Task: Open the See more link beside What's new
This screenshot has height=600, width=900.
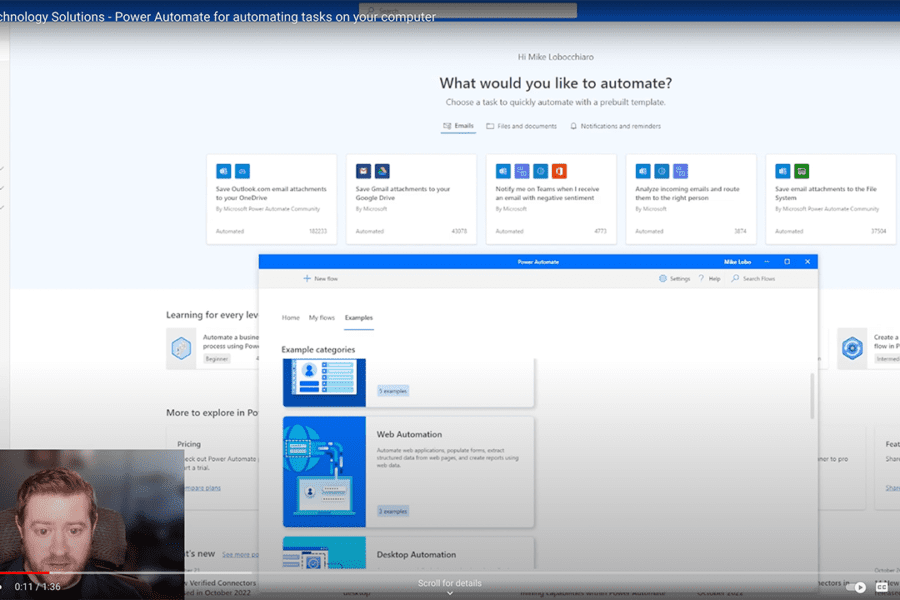Action: [240, 555]
